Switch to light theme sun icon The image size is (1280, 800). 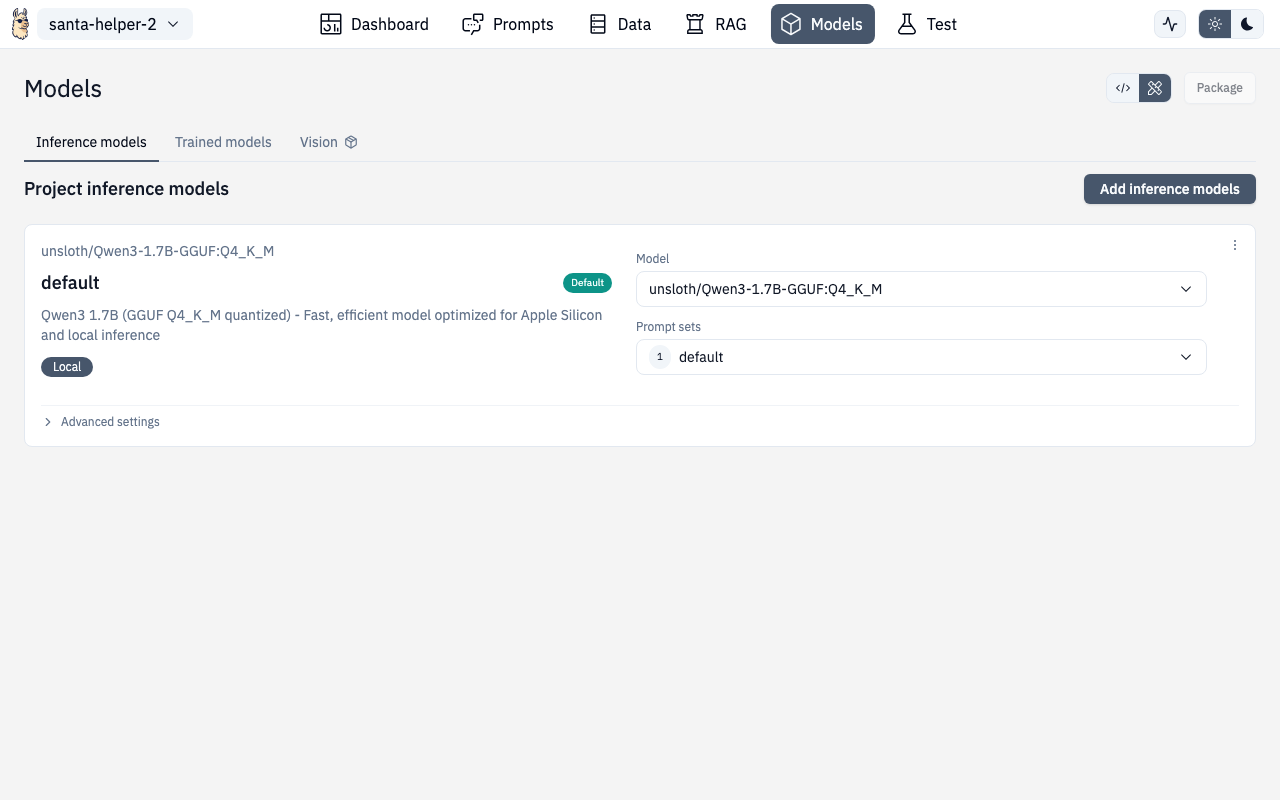pyautogui.click(x=1215, y=24)
